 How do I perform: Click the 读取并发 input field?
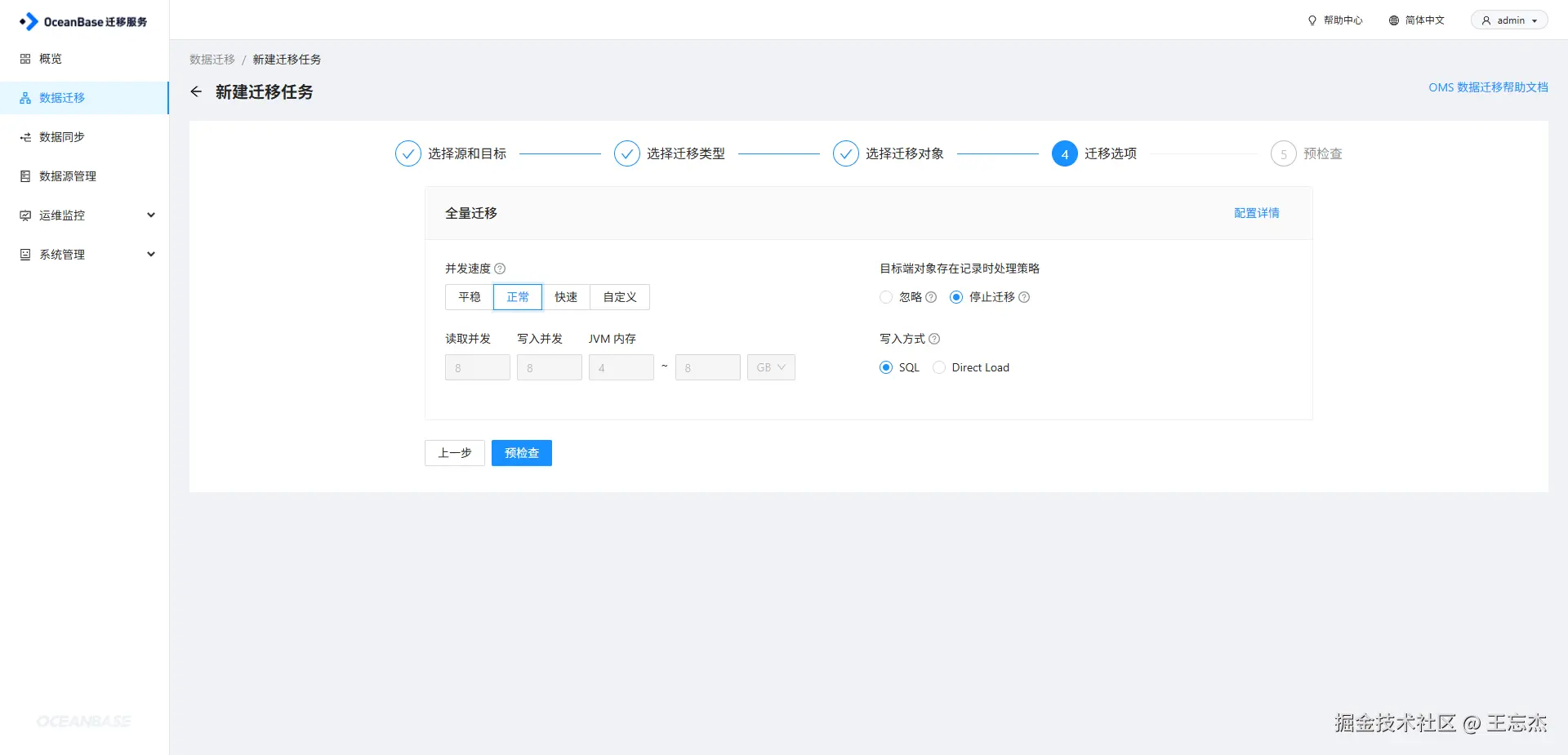coord(478,367)
